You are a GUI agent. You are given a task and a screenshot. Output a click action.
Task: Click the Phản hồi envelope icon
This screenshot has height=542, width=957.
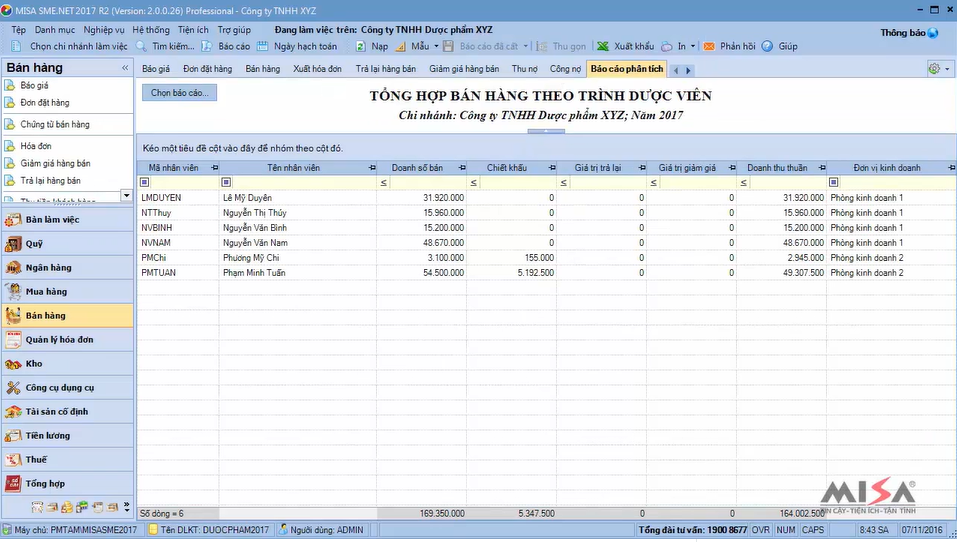(709, 46)
